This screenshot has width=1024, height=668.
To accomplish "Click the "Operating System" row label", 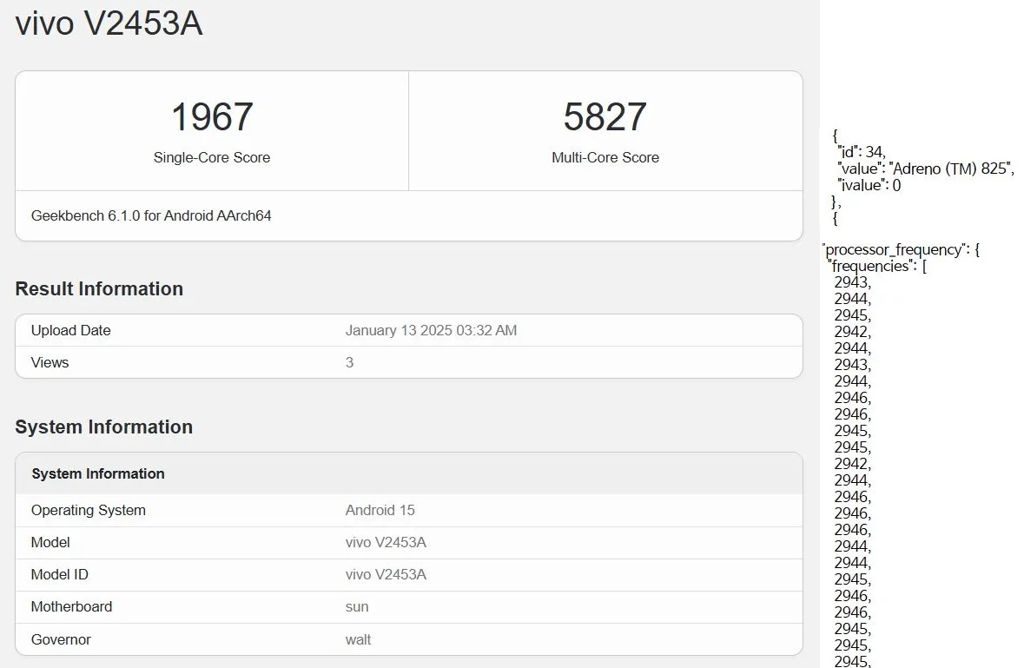I will 88,510.
